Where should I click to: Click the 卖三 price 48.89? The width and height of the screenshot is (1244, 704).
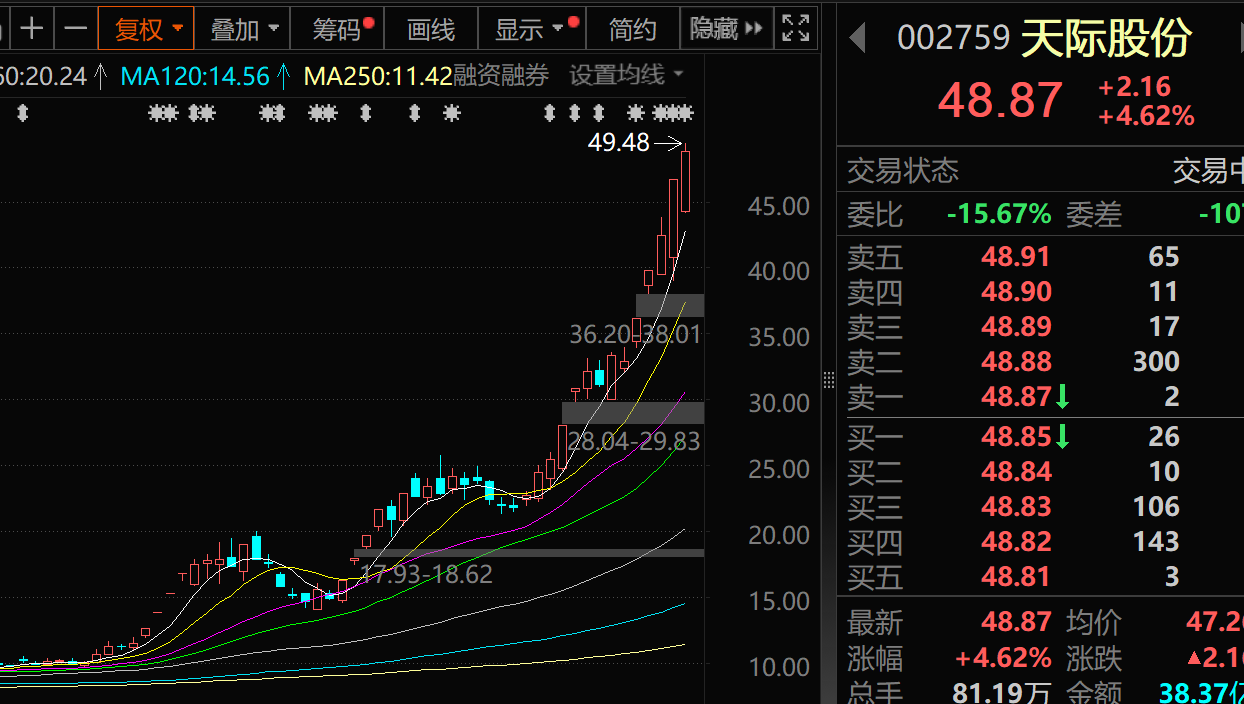[1016, 327]
